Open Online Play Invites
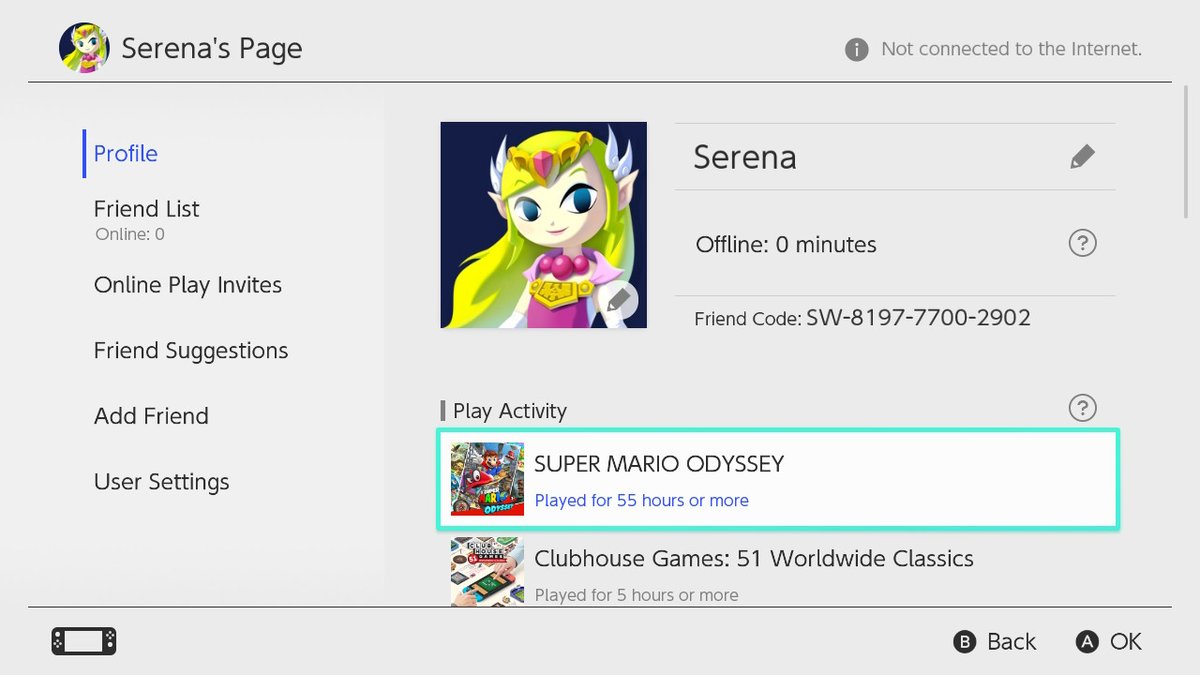This screenshot has height=675, width=1200. (188, 285)
